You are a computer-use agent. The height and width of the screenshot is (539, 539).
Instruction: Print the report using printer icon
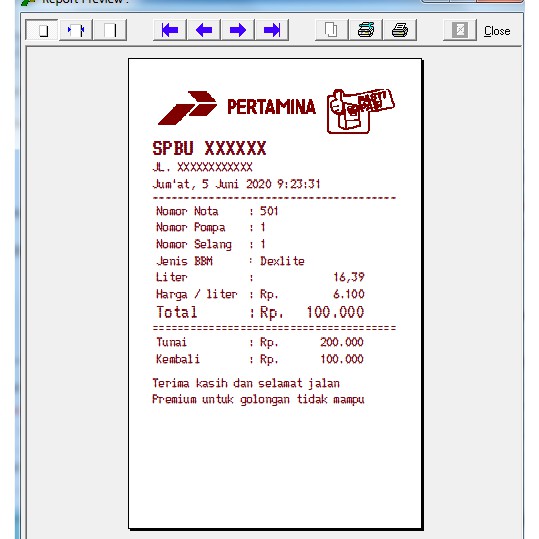400,30
